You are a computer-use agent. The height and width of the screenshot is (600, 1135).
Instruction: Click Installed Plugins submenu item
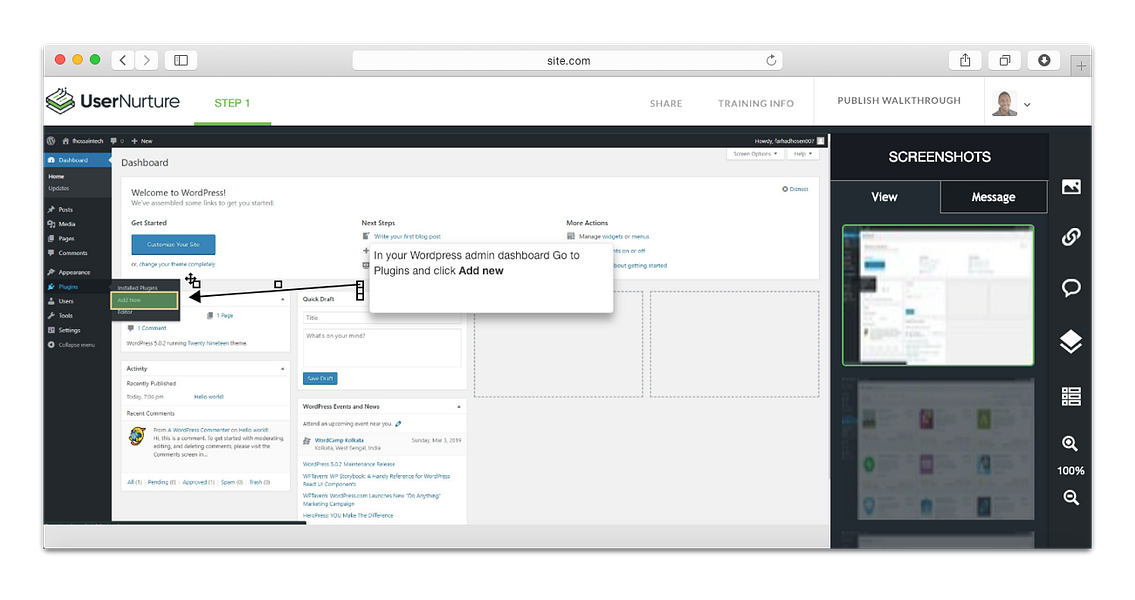pyautogui.click(x=138, y=288)
